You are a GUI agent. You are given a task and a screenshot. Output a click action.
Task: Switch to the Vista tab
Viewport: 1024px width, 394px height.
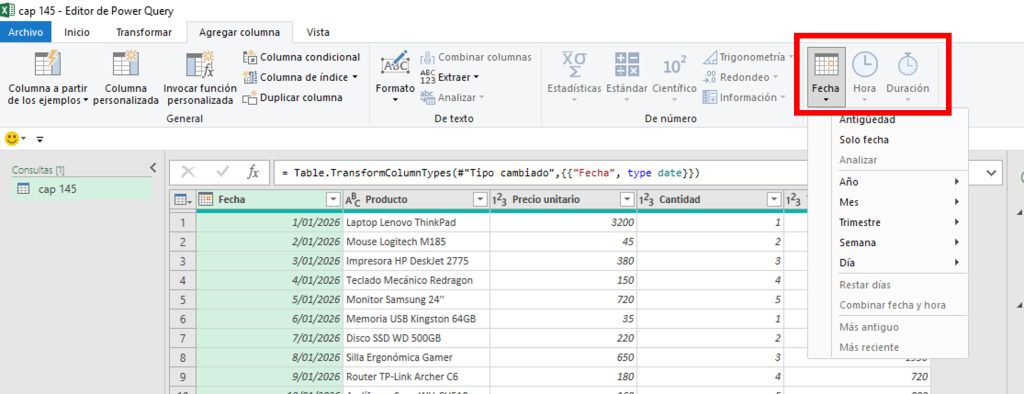[x=318, y=32]
